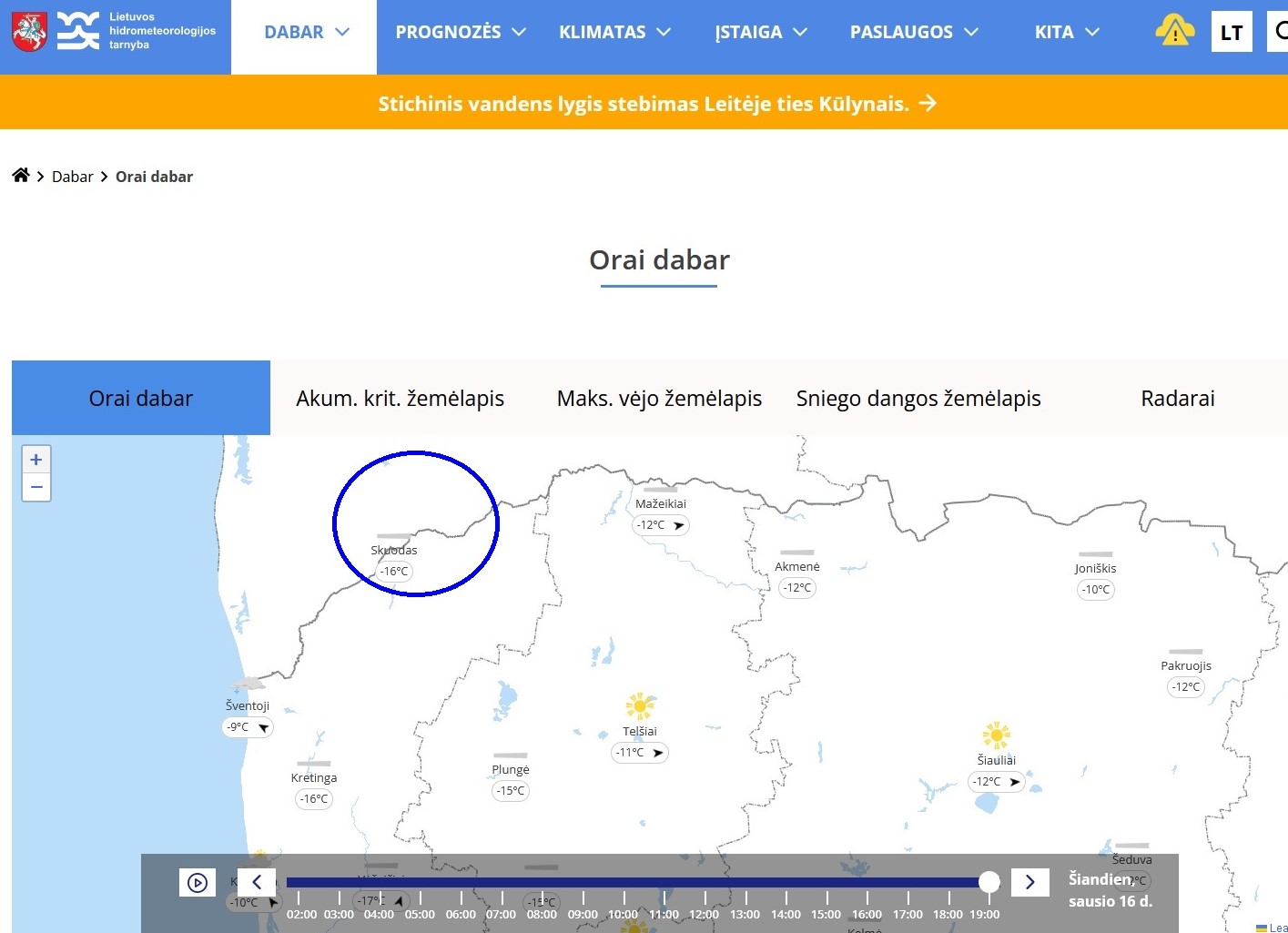Click Skuodas -16°C temperature badge
1288x933 pixels.
(394, 572)
